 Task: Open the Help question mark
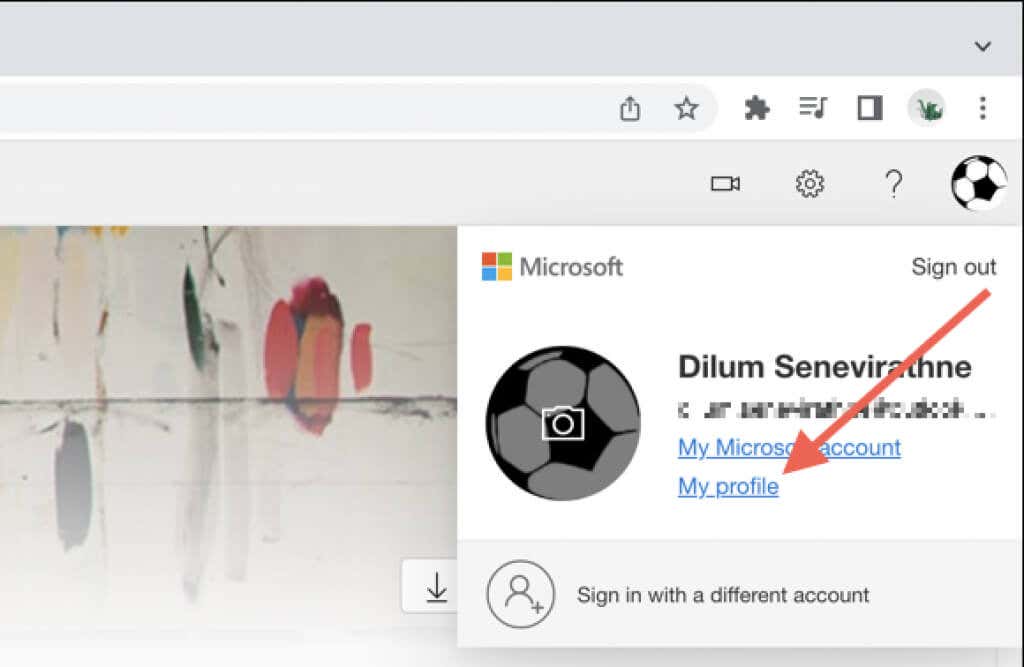[894, 184]
